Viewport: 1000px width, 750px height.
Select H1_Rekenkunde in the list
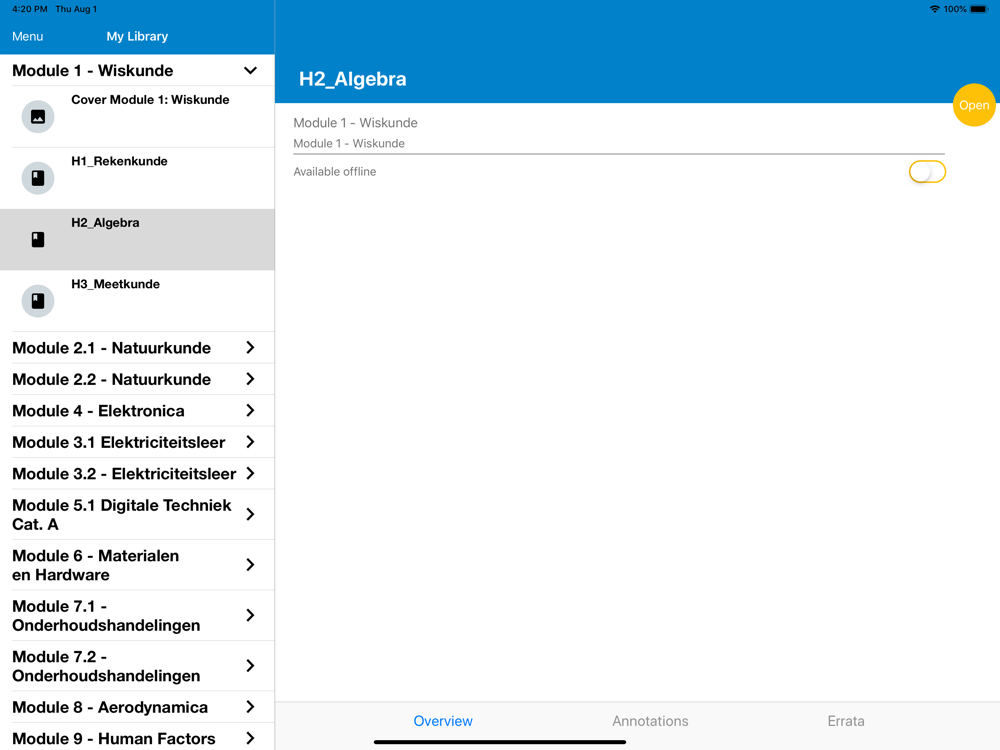[x=137, y=178]
